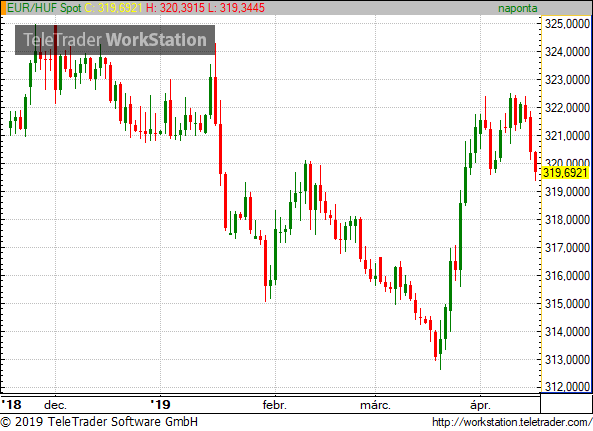
Task: Select the 'ápr.' date axis marker
Action: [480, 405]
